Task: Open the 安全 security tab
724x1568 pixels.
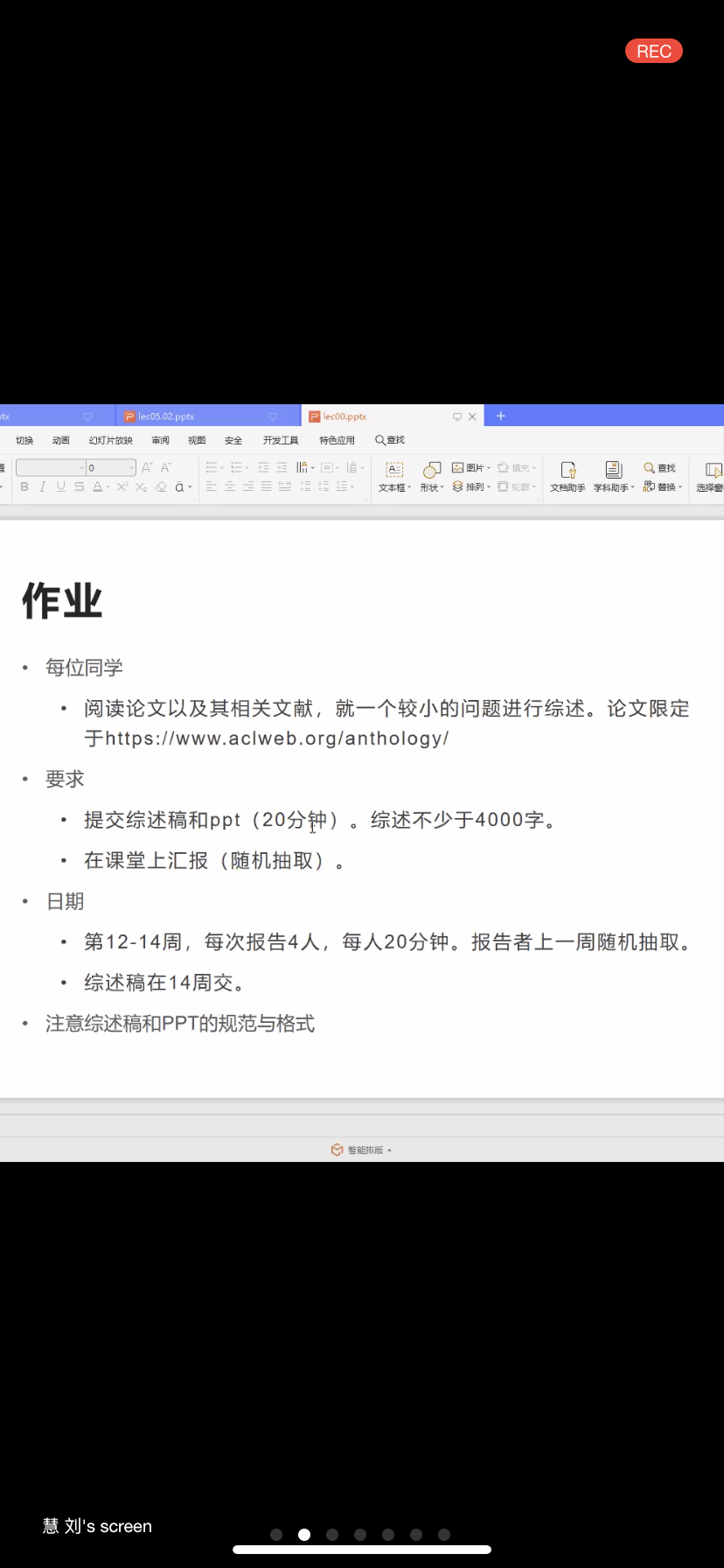Action: coord(233,440)
